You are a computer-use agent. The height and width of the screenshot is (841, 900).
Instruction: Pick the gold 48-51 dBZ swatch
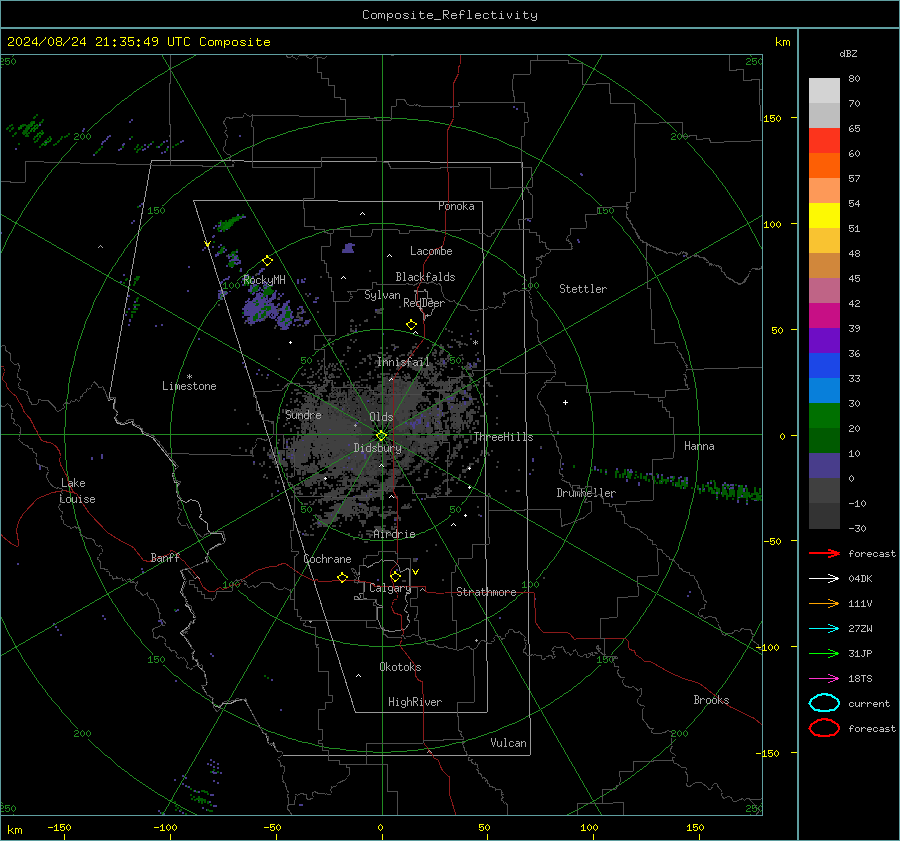824,241
